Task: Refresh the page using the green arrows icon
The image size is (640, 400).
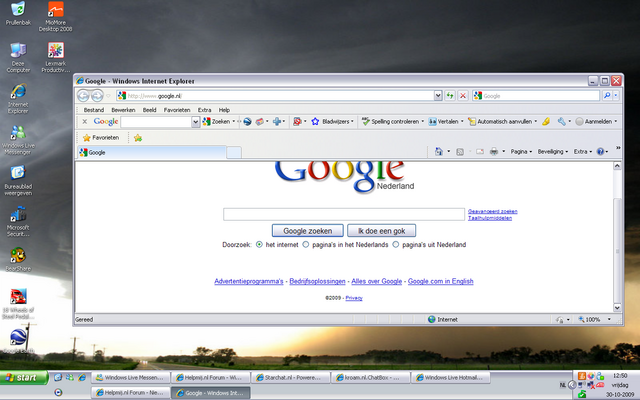Action: tap(450, 96)
